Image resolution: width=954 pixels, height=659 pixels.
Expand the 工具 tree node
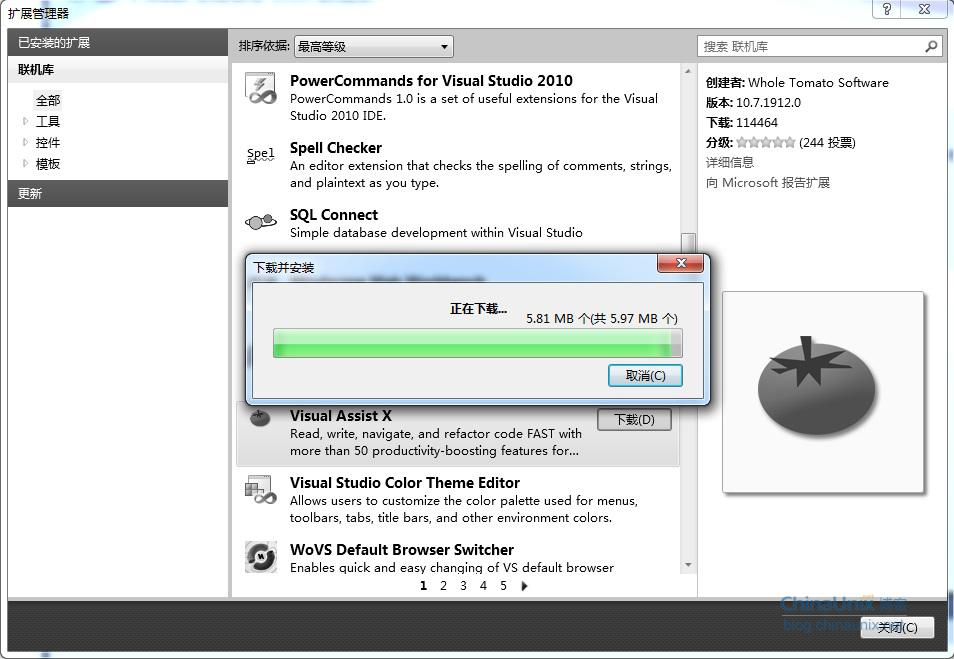(26, 121)
